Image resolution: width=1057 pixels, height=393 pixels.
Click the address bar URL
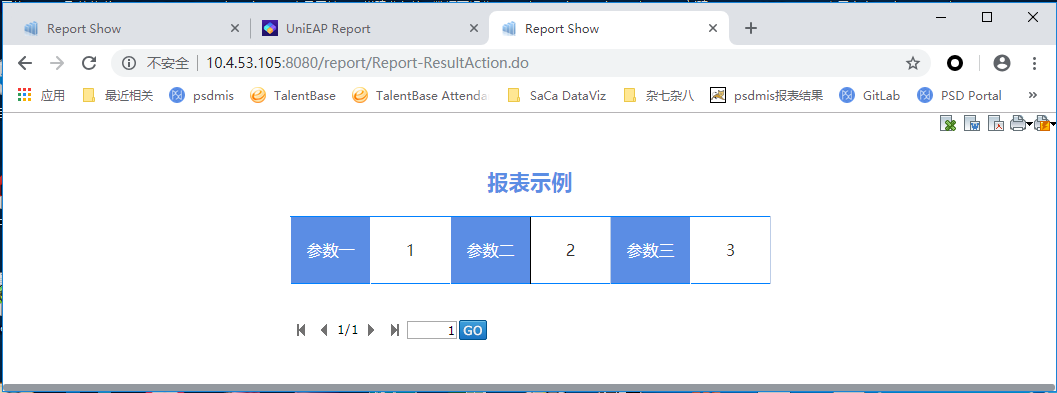point(367,63)
